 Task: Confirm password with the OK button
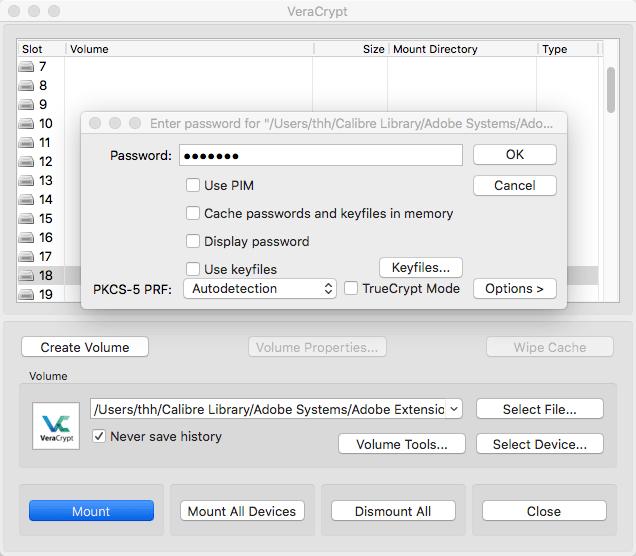[x=515, y=155]
